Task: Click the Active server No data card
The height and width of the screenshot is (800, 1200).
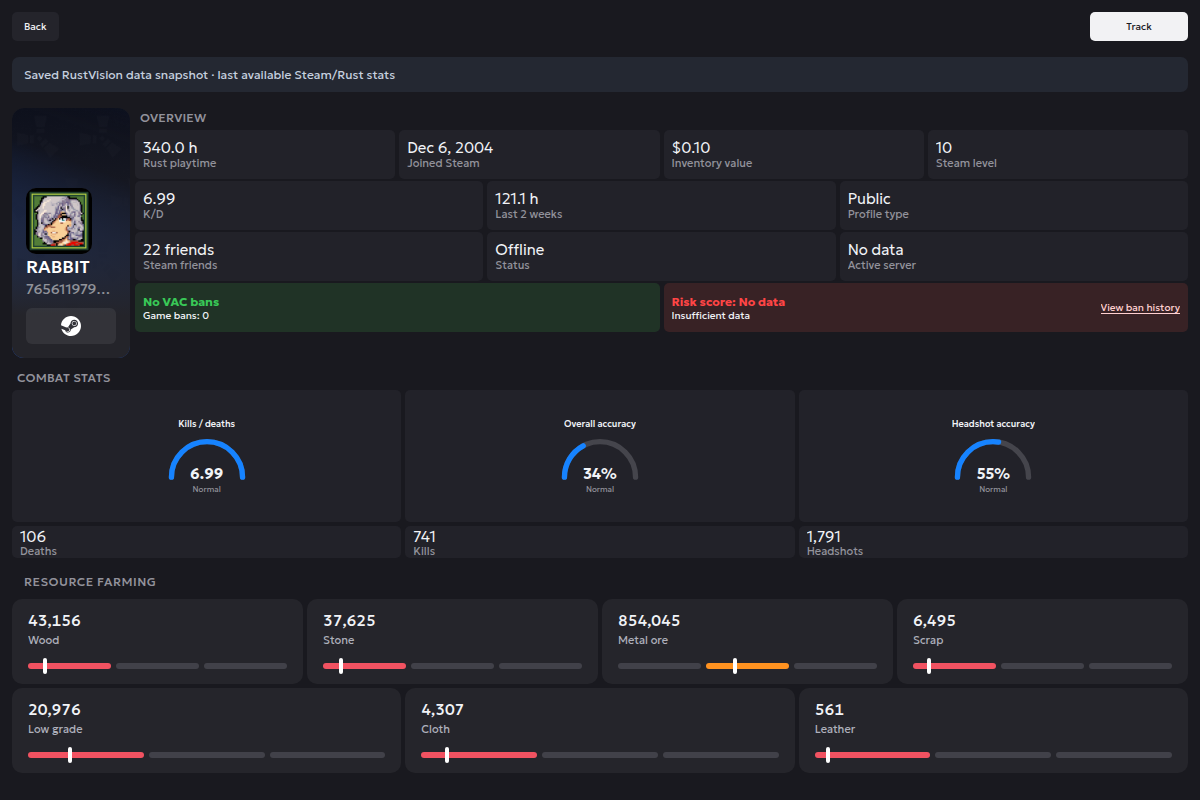Action: (x=1013, y=256)
